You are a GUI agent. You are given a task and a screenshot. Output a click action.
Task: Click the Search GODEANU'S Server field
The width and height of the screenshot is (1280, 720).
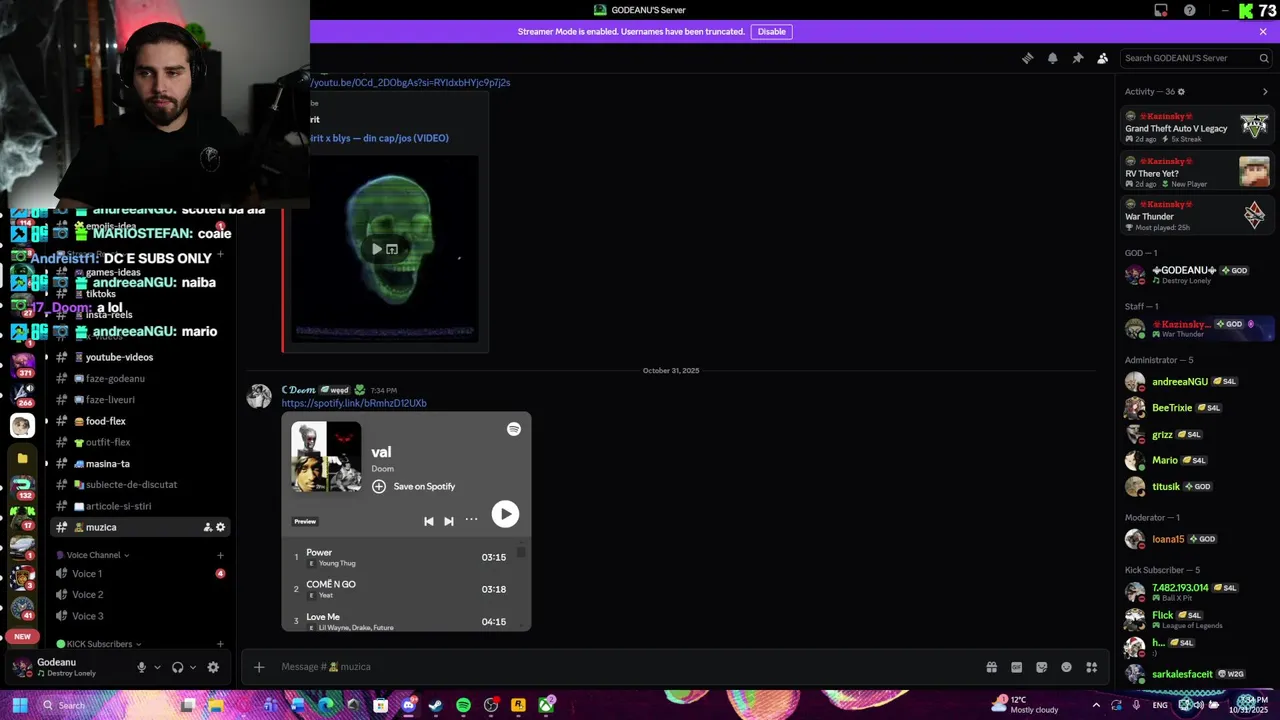point(1196,58)
